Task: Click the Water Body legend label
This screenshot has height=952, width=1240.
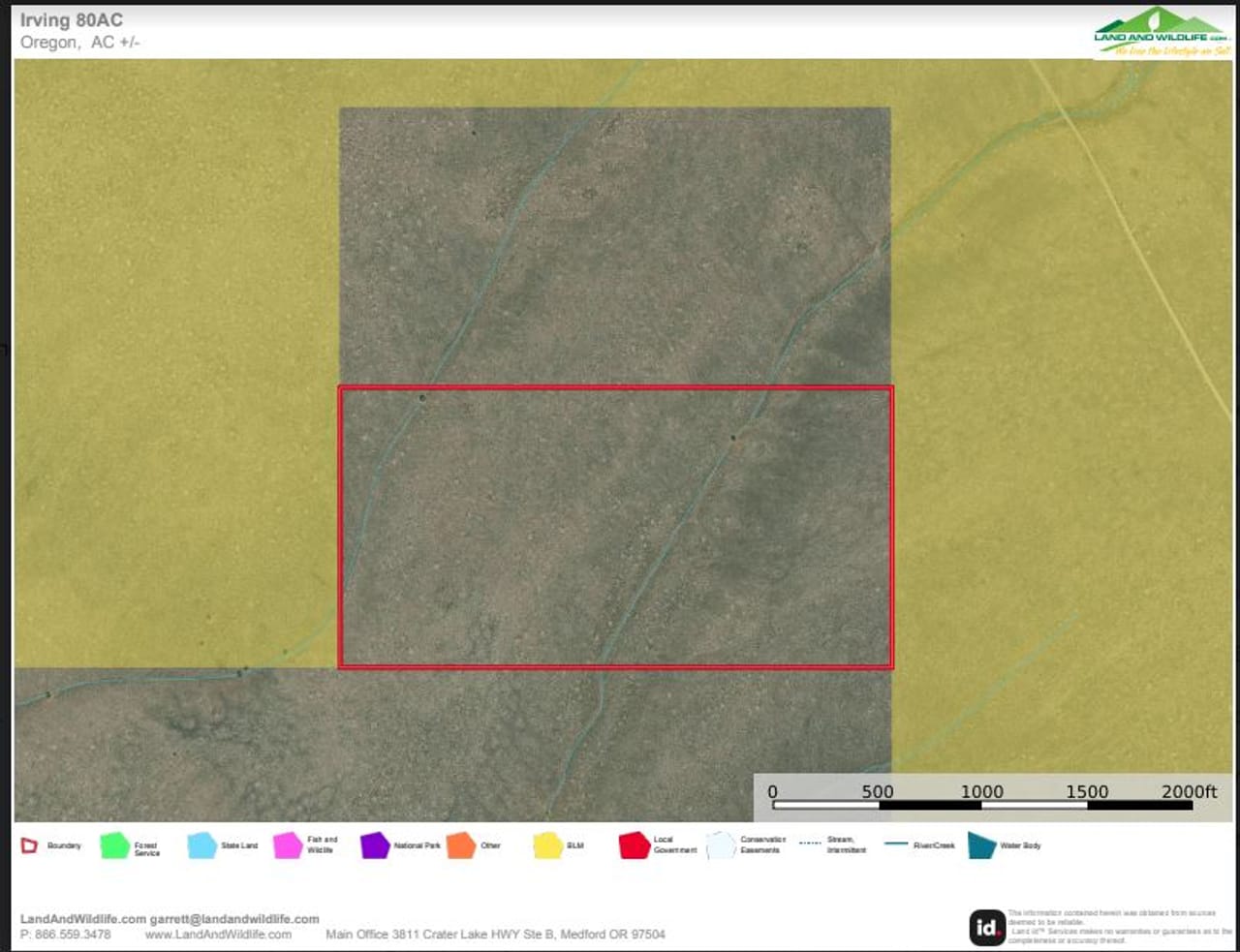Action: click(x=1020, y=845)
